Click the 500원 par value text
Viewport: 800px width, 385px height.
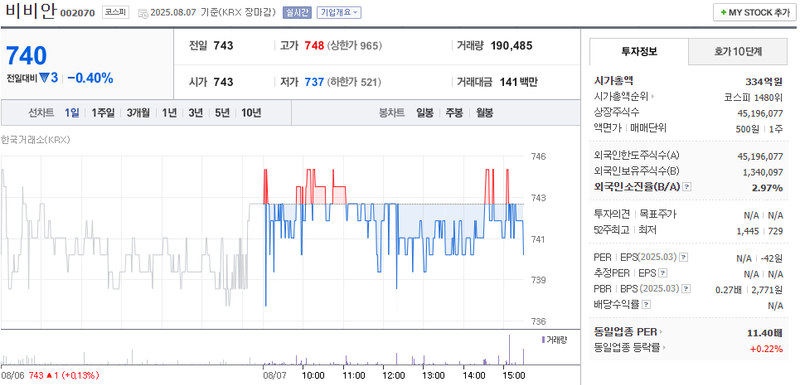[x=747, y=129]
